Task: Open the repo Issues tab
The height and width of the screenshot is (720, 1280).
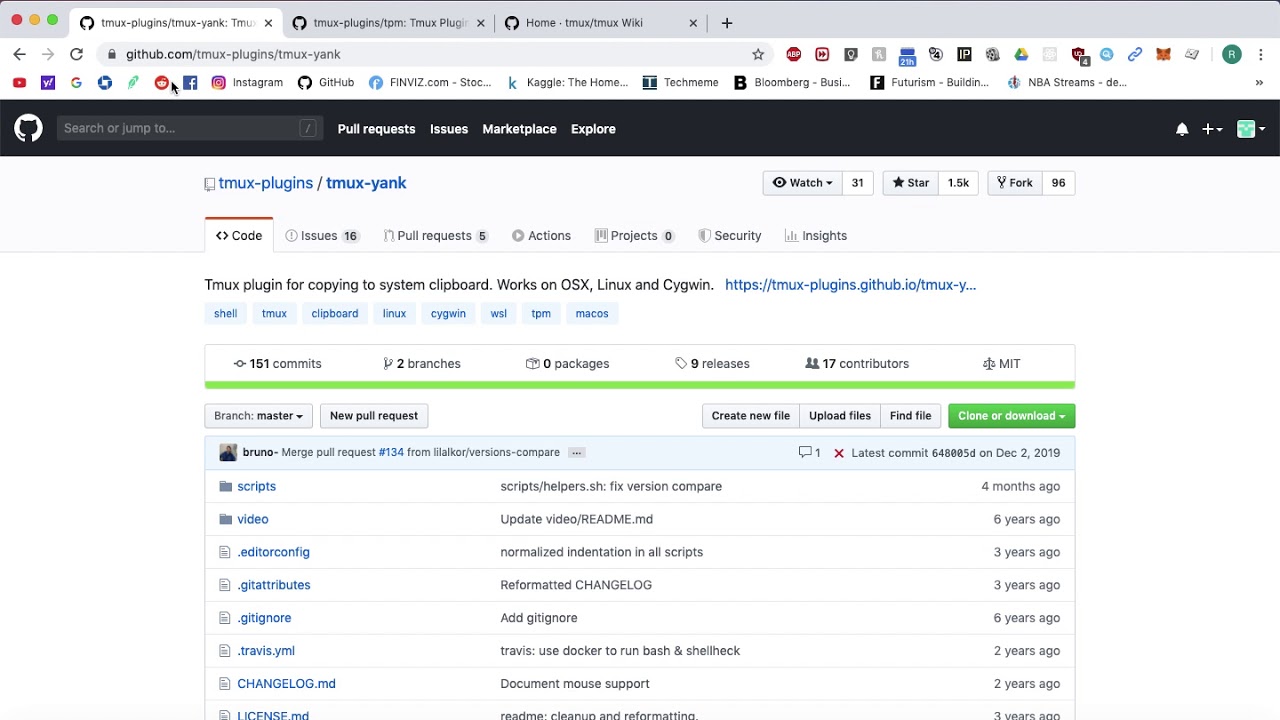Action: click(x=321, y=236)
